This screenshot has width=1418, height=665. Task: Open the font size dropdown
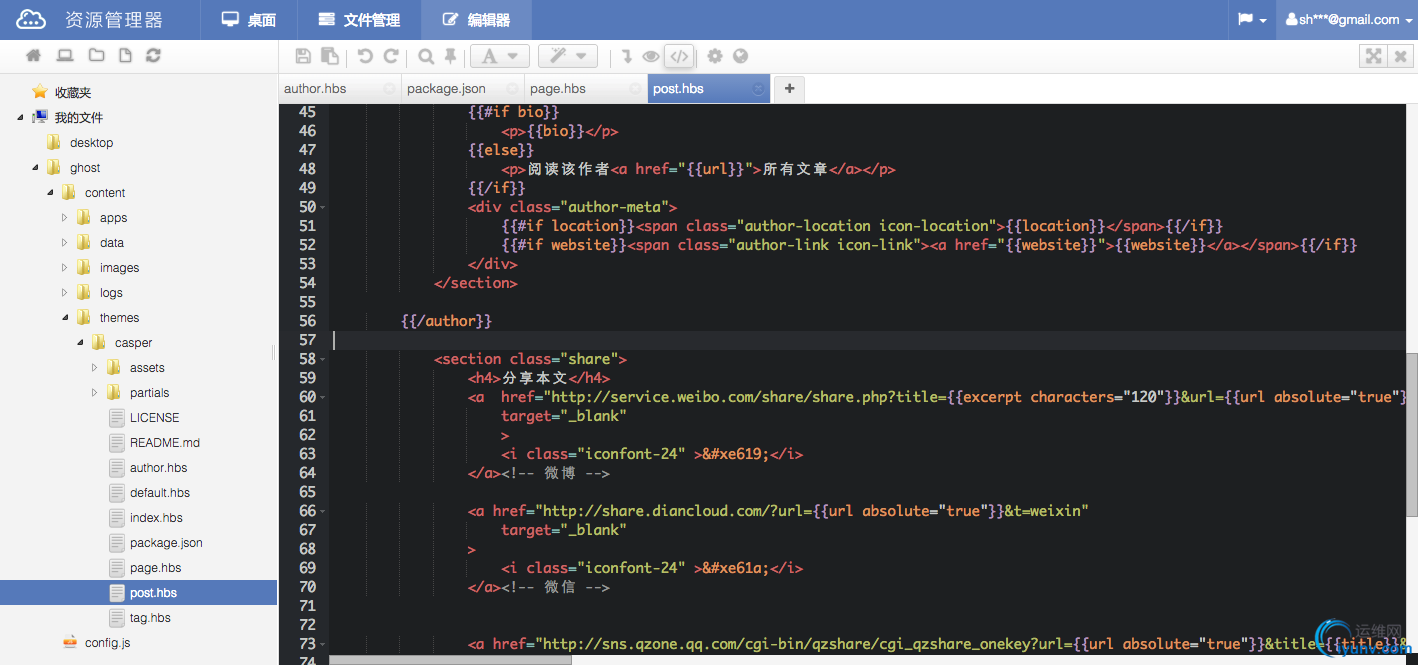[499, 57]
